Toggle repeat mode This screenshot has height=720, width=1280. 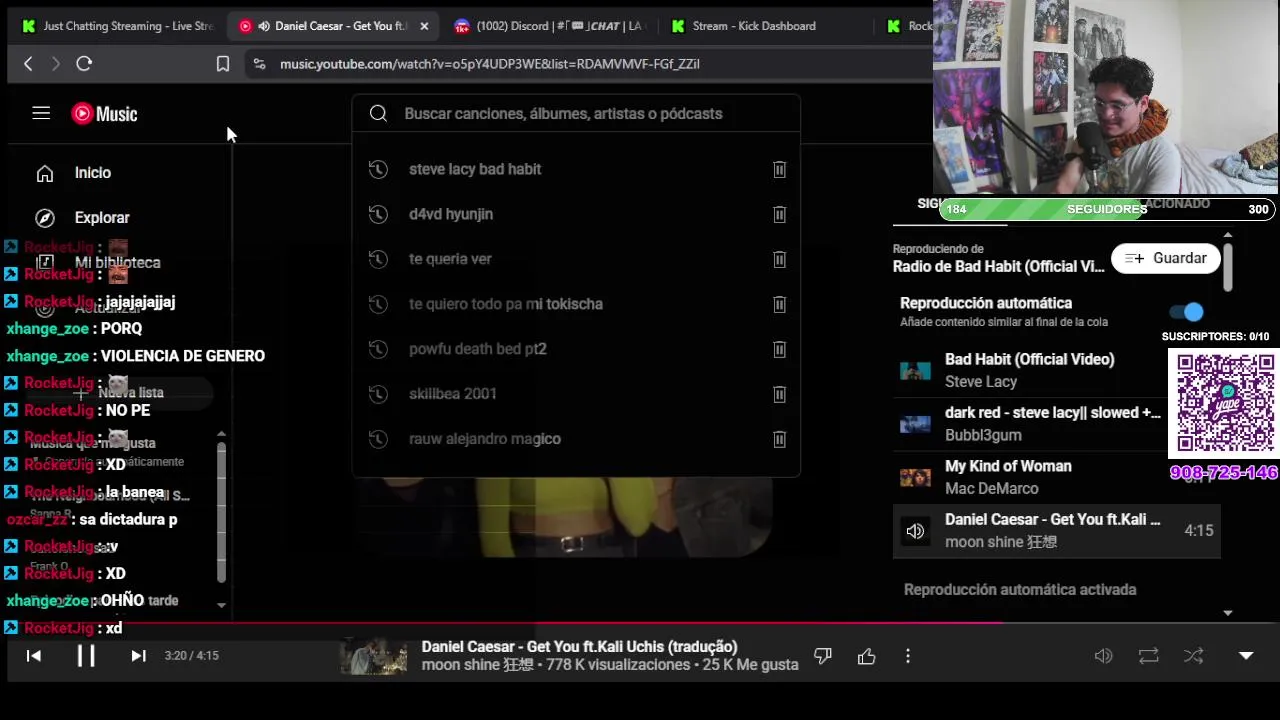pyautogui.click(x=1148, y=656)
